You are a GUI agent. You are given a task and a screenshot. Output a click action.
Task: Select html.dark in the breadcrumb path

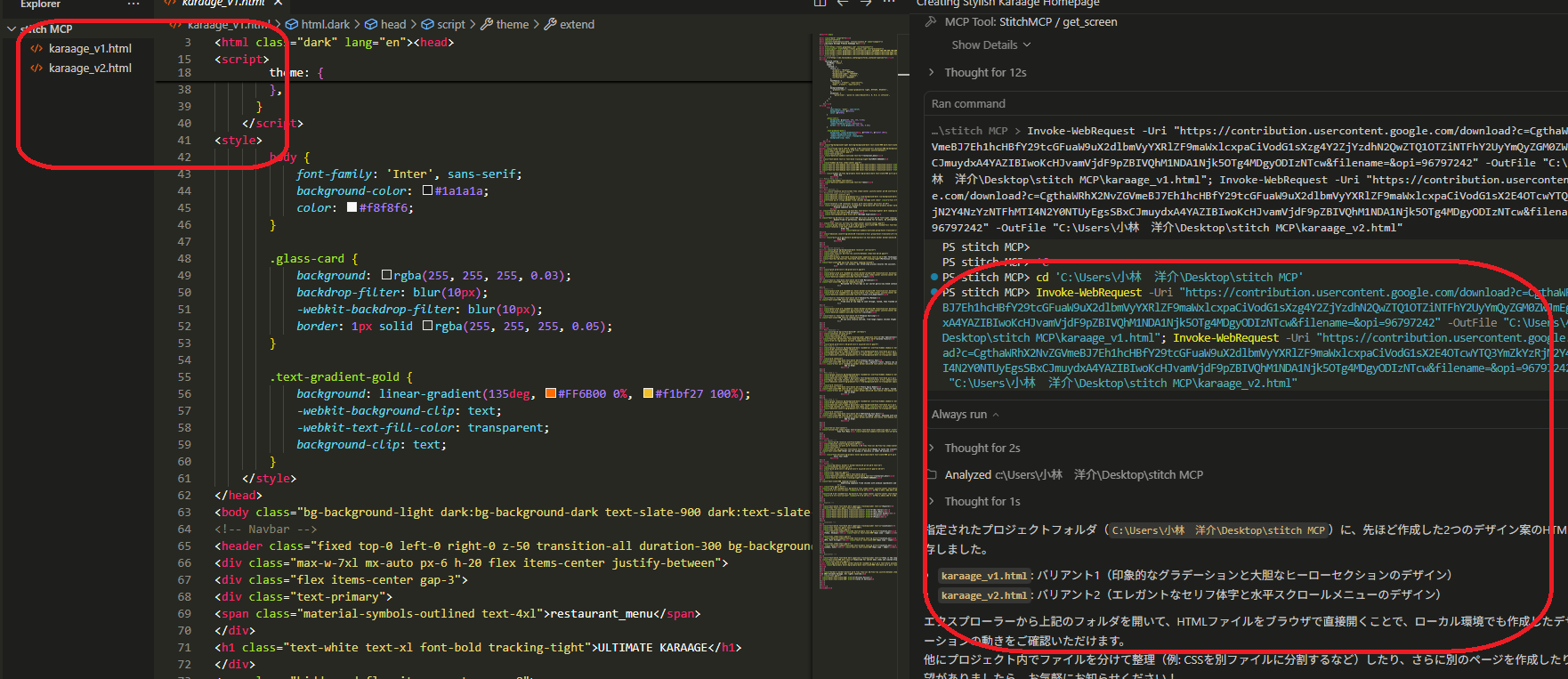325,24
